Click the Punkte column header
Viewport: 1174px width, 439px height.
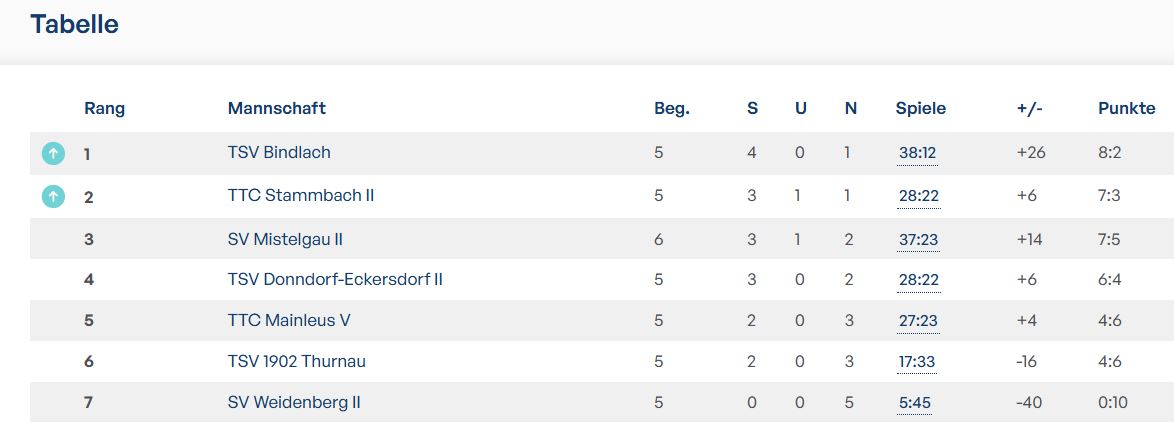pyautogui.click(x=1126, y=109)
